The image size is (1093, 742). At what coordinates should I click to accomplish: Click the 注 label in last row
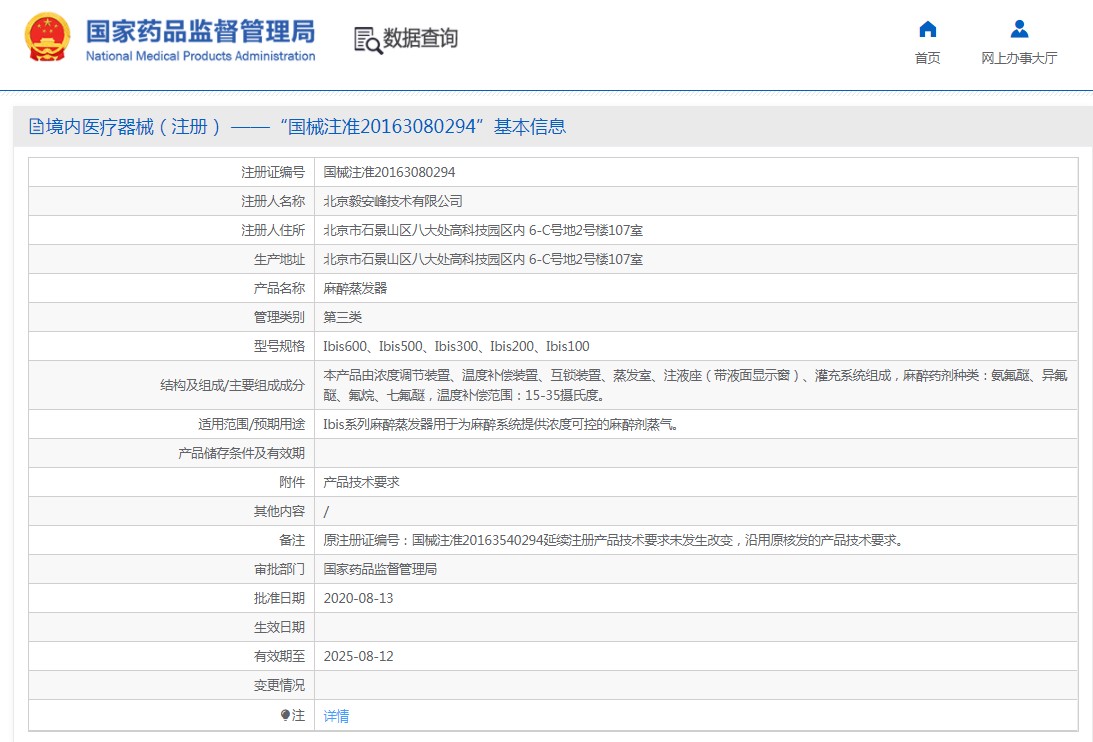pyautogui.click(x=298, y=715)
